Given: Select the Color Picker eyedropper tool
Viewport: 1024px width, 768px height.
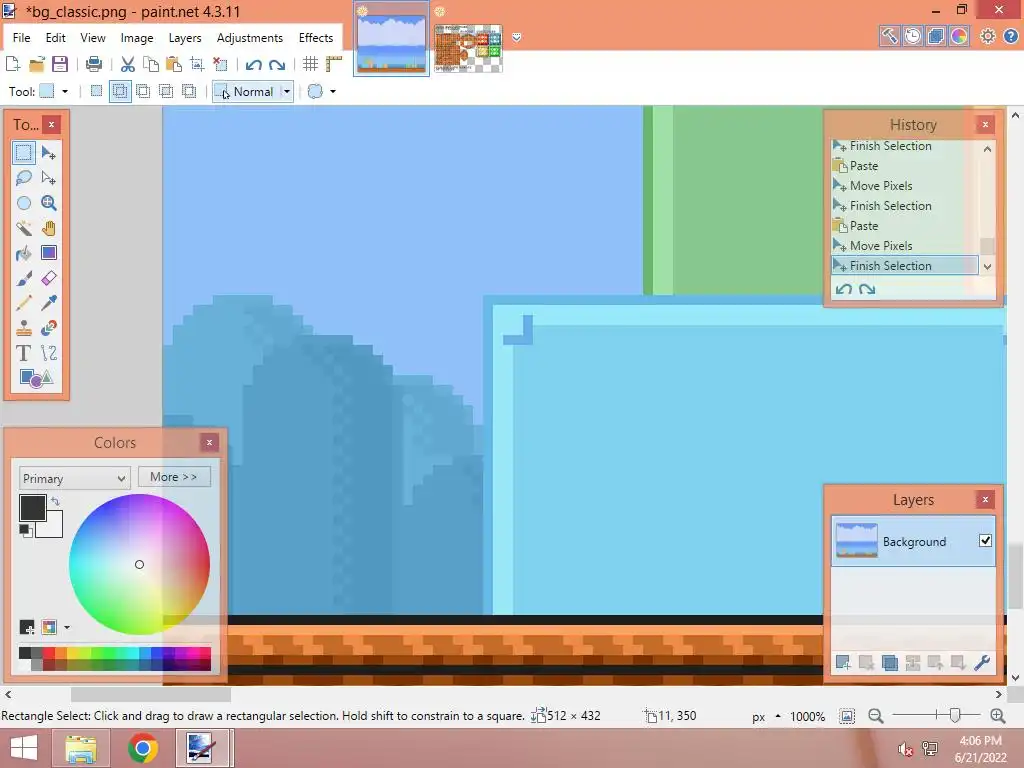Looking at the screenshot, I should (x=48, y=303).
